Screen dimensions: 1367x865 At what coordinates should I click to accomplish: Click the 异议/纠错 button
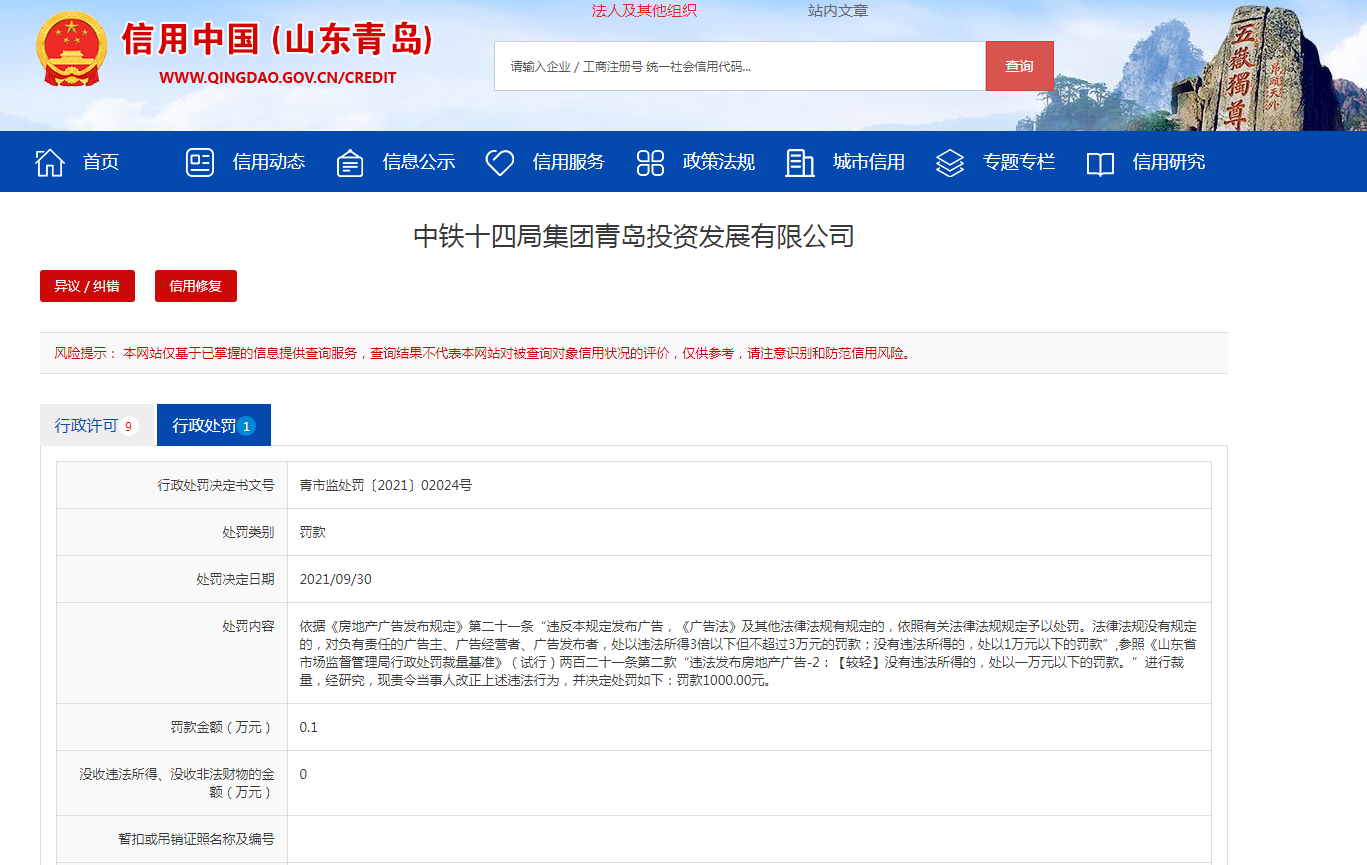click(x=87, y=286)
